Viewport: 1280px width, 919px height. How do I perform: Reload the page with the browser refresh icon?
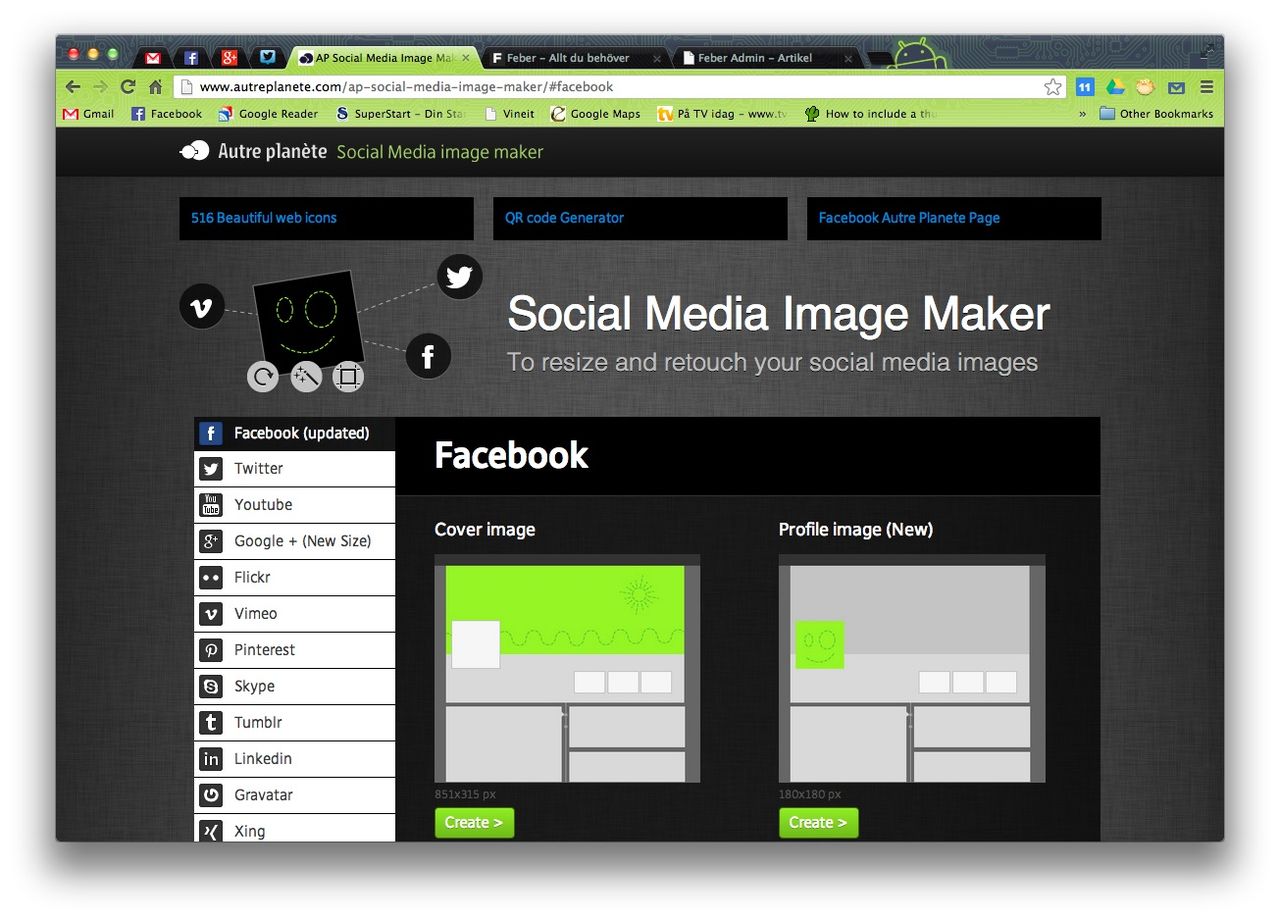click(x=128, y=87)
